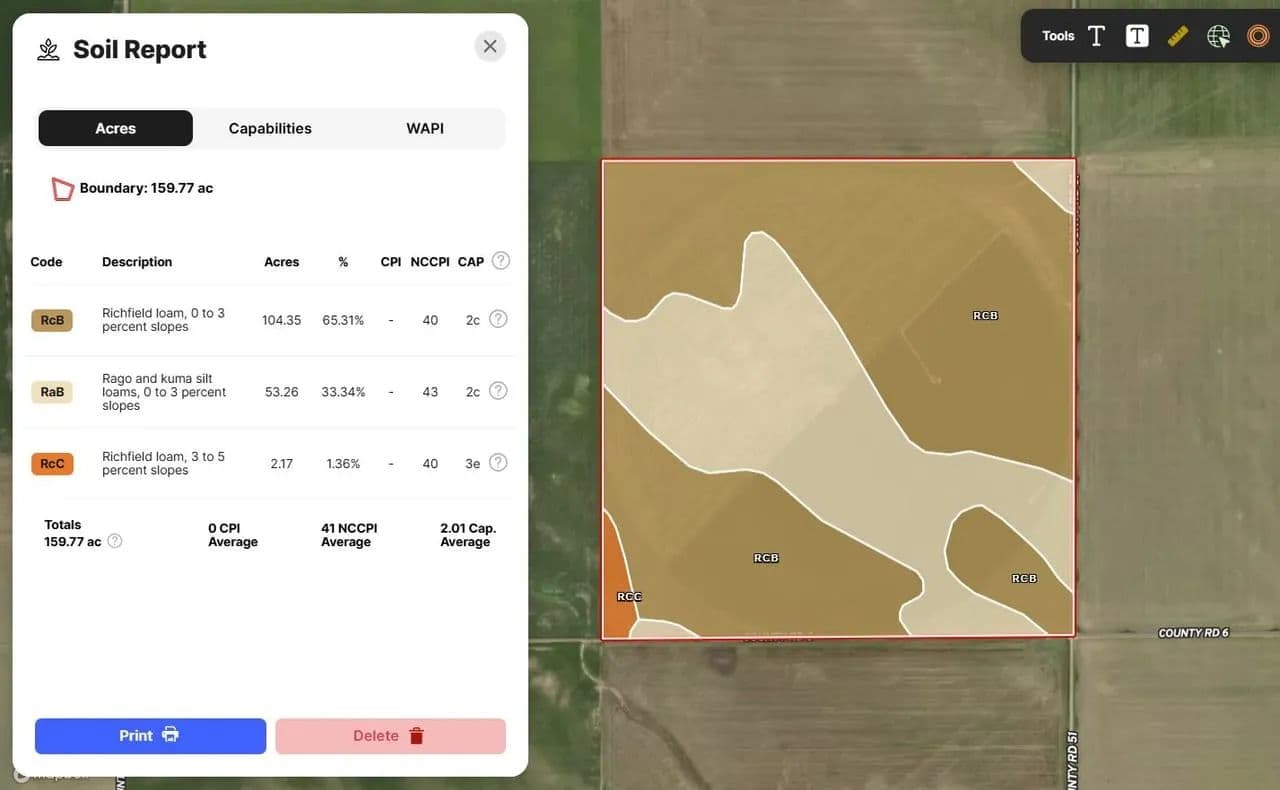Open the orange concentric rings tool
Screen dimensions: 1280x790
coord(1257,36)
